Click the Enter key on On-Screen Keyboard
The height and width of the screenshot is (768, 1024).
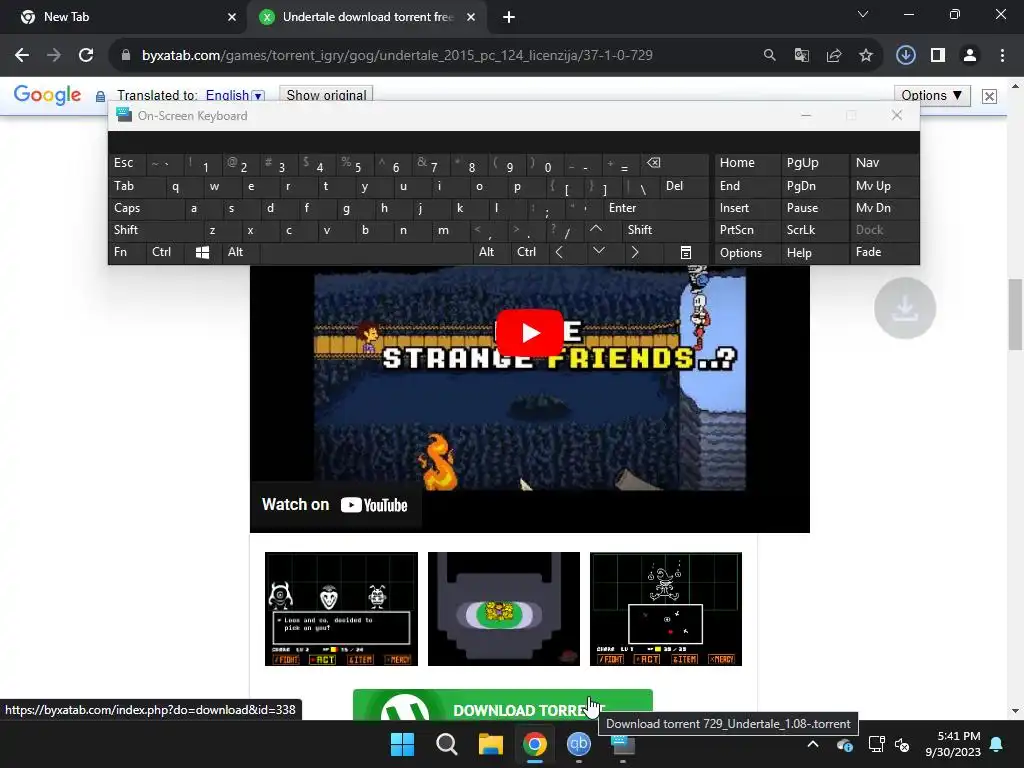pos(656,208)
